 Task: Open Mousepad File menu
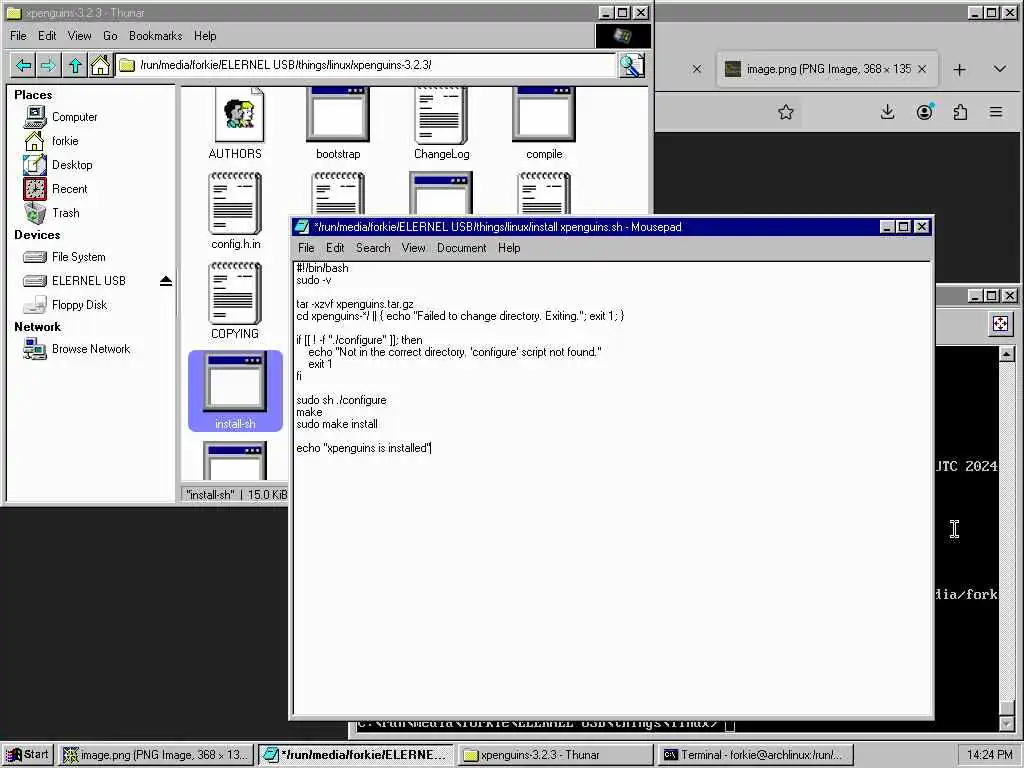[x=306, y=248]
